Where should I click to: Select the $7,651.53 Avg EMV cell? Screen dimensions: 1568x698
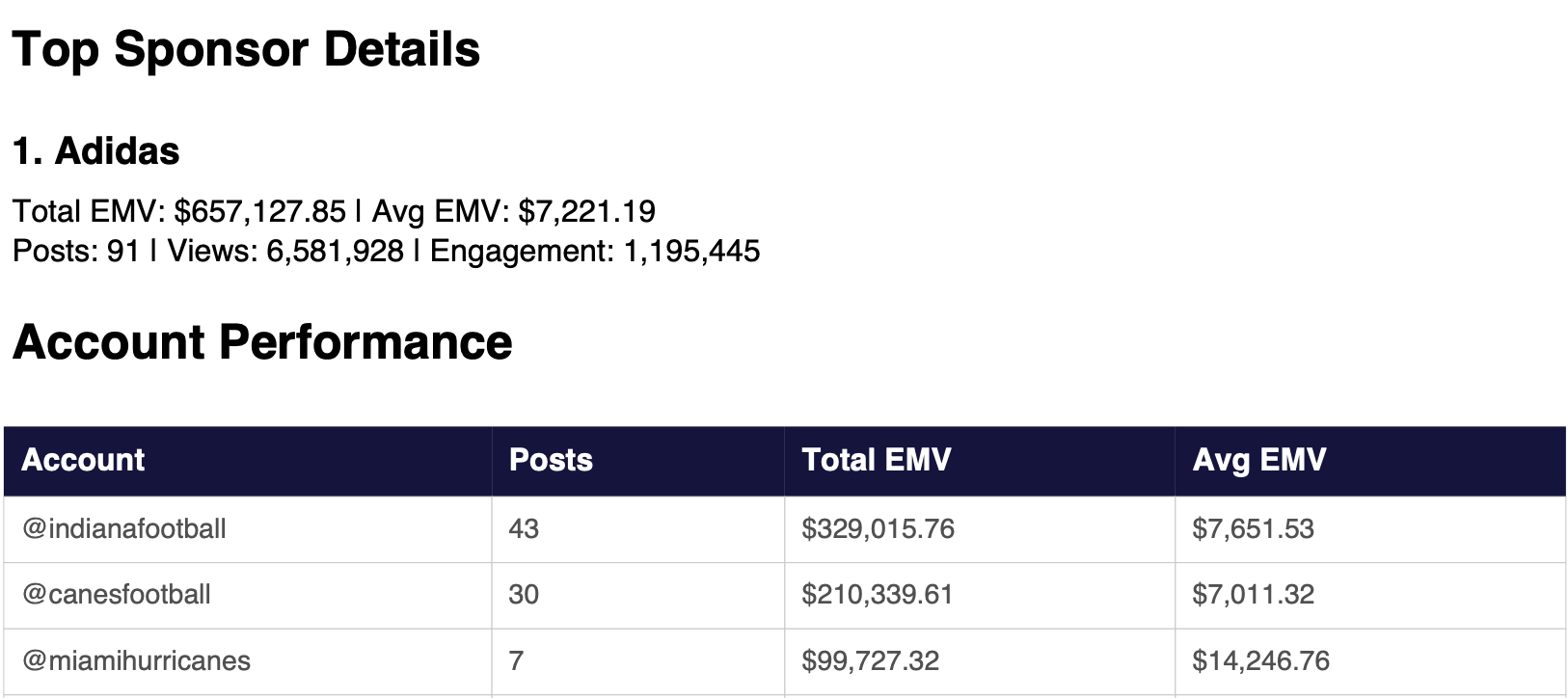(x=1253, y=528)
